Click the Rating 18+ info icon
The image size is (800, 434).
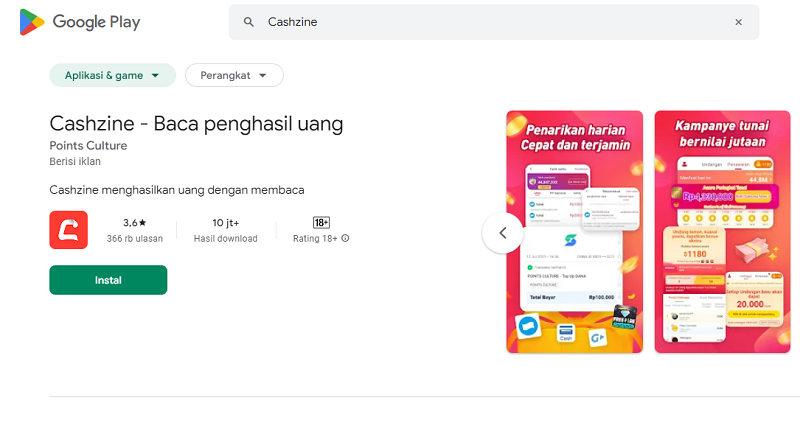(345, 238)
